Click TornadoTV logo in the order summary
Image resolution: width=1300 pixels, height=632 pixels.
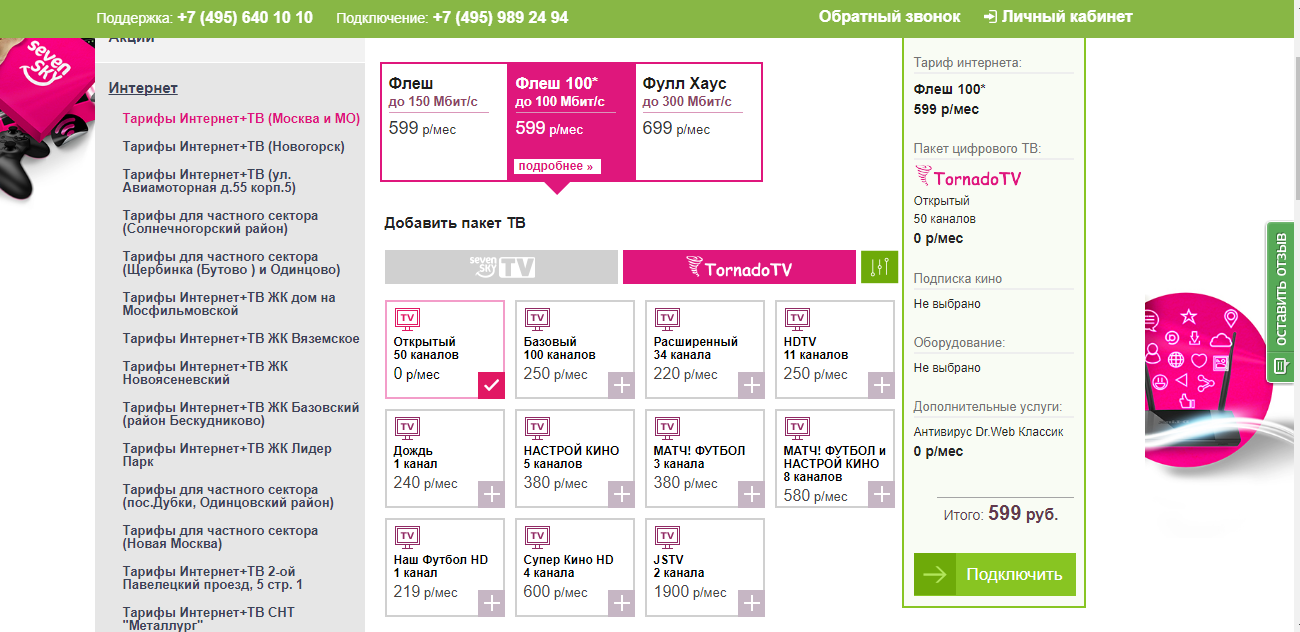point(968,178)
